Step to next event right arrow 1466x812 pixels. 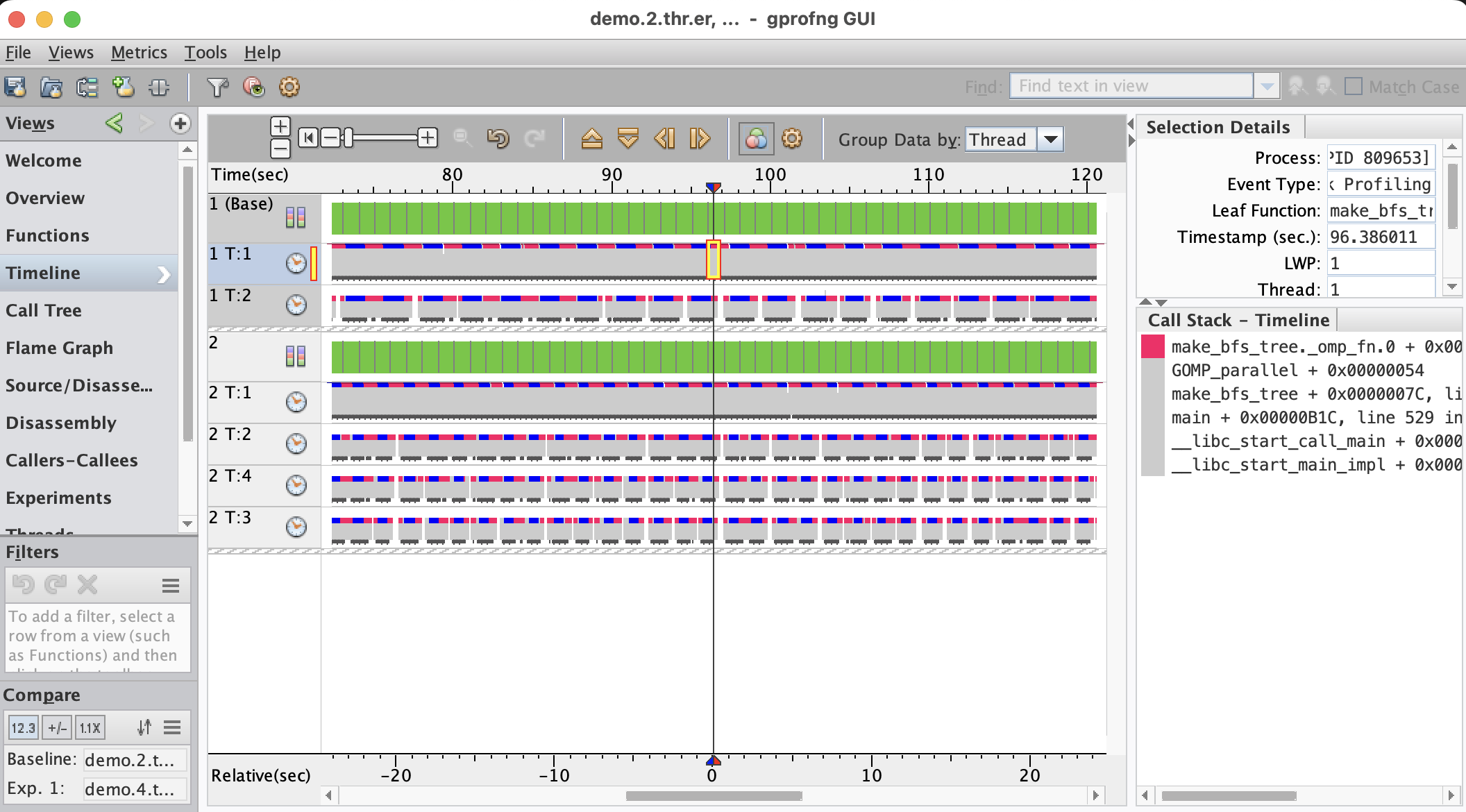pyautogui.click(x=699, y=139)
